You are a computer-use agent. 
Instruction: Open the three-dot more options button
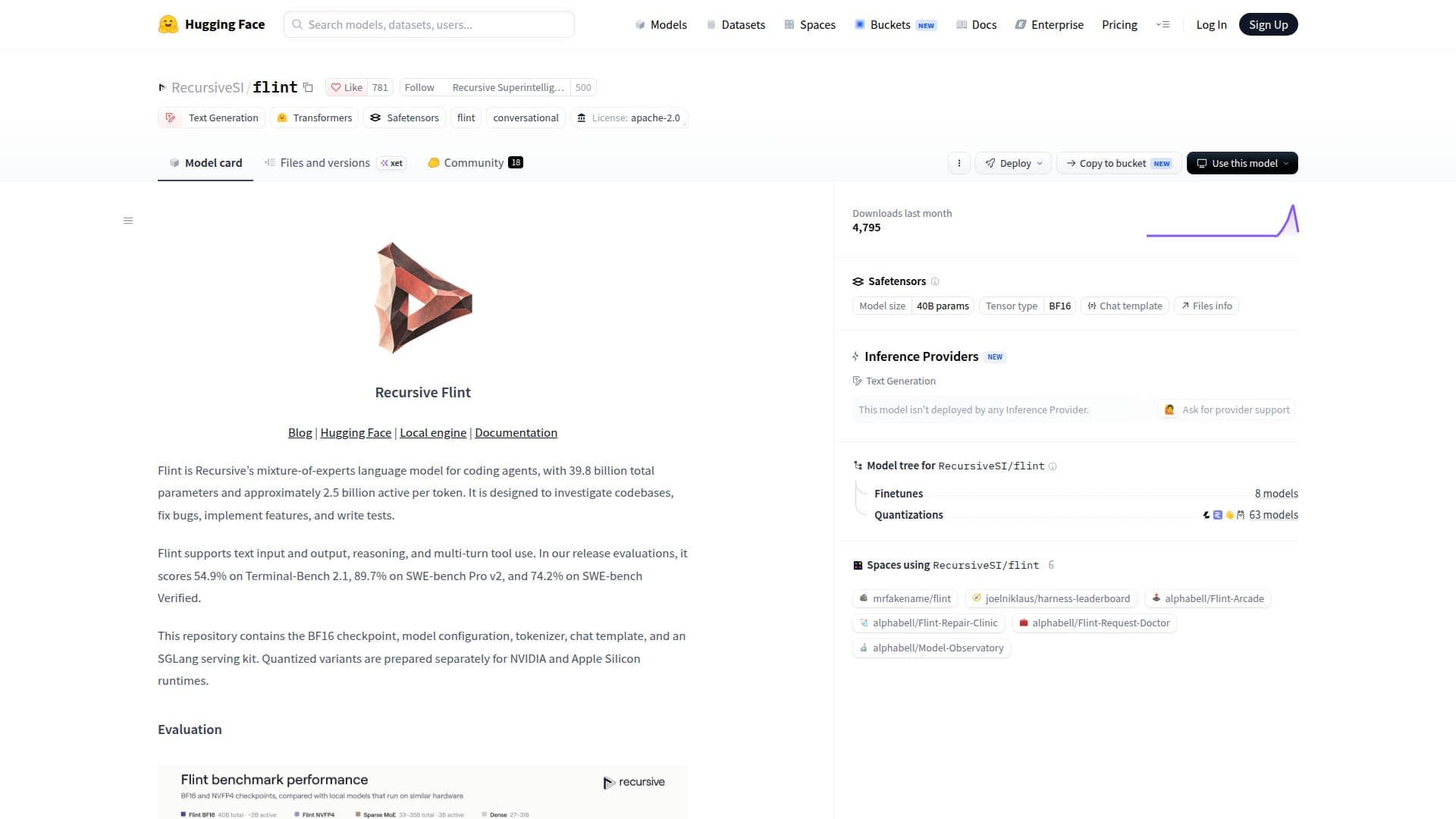click(x=959, y=163)
